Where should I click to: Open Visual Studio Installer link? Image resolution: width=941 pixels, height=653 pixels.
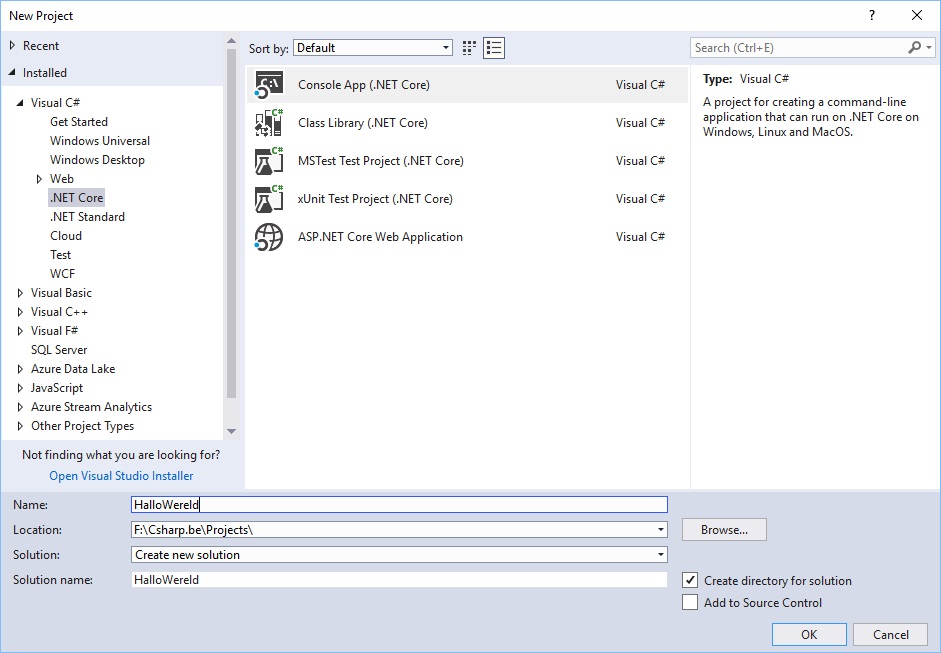121,476
